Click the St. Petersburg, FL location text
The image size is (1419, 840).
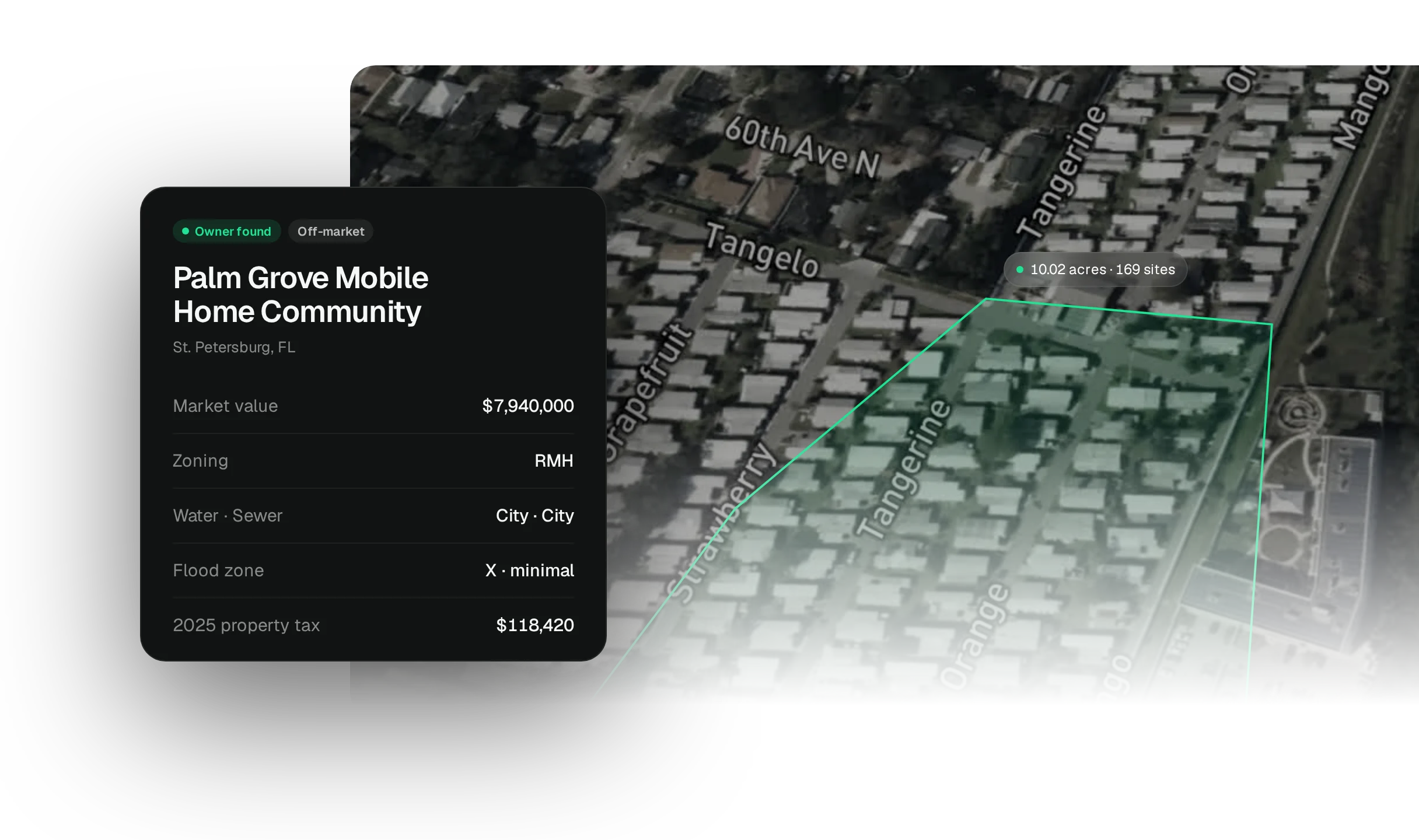234,347
